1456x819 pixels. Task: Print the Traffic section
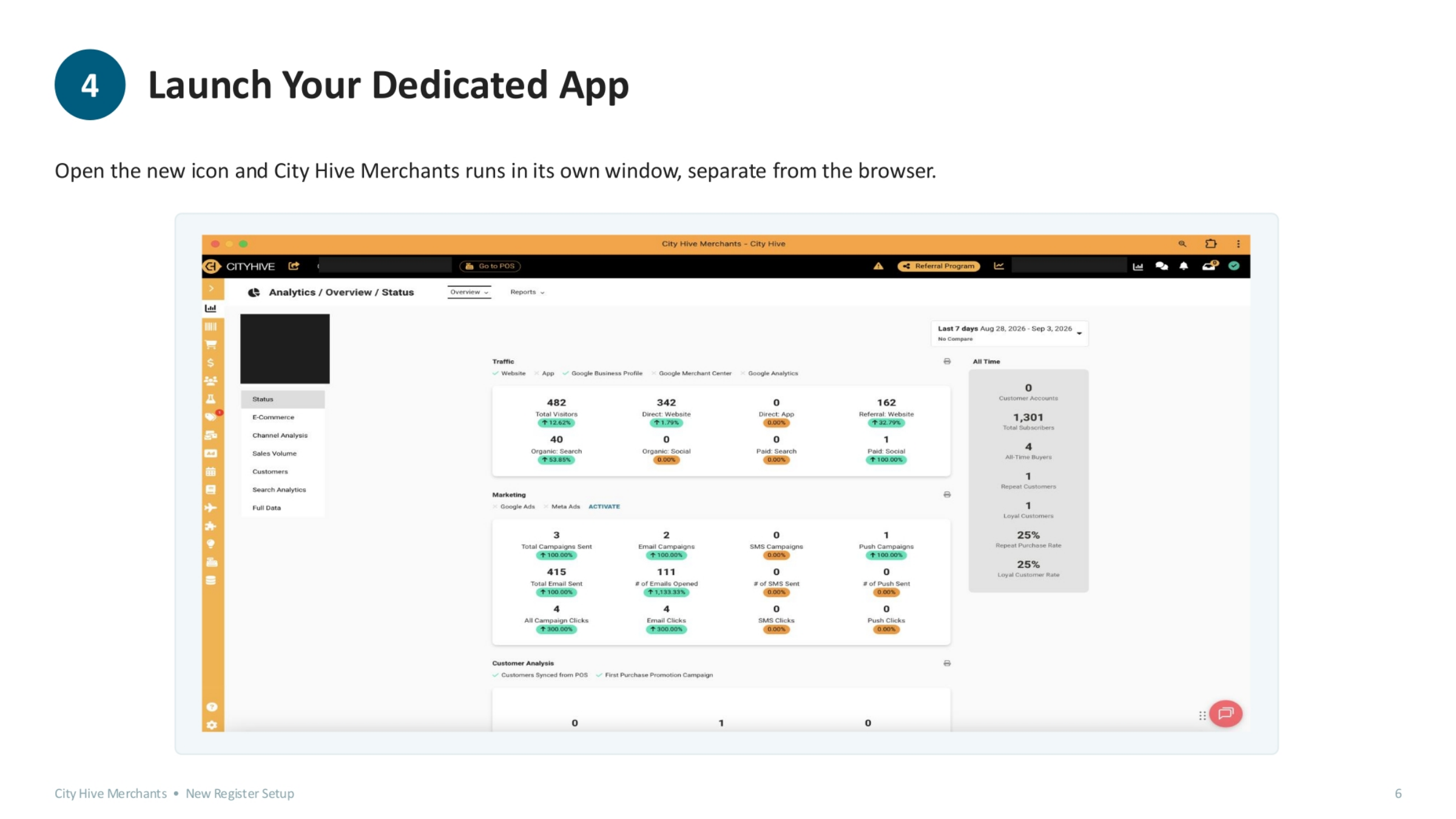947,362
